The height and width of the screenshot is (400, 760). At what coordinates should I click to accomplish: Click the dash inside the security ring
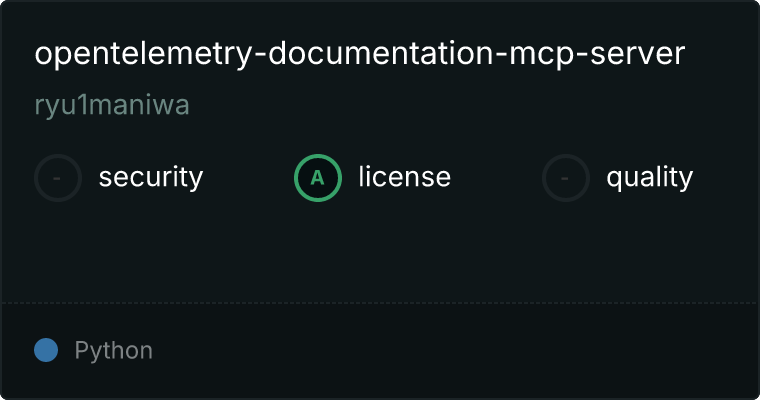pyautogui.click(x=57, y=179)
